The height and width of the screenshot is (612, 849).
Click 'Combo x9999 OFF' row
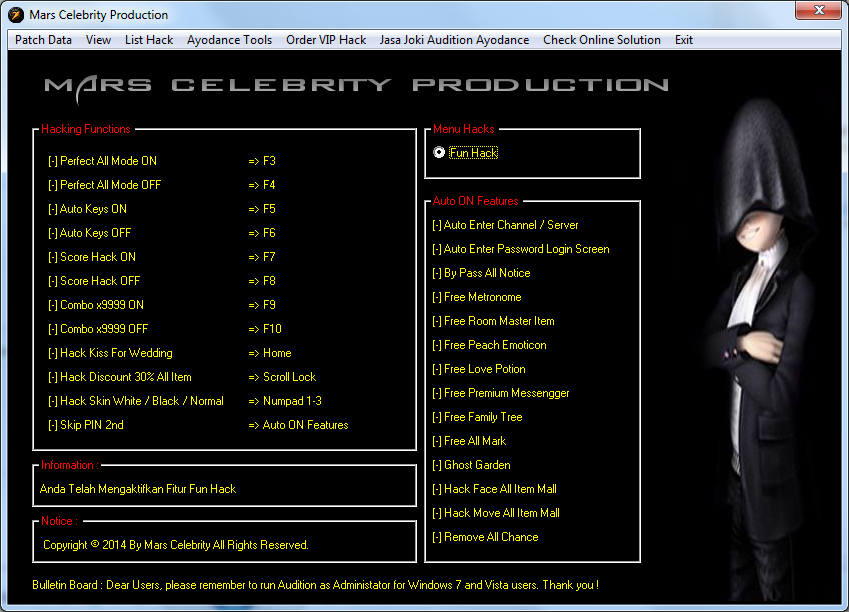click(98, 329)
